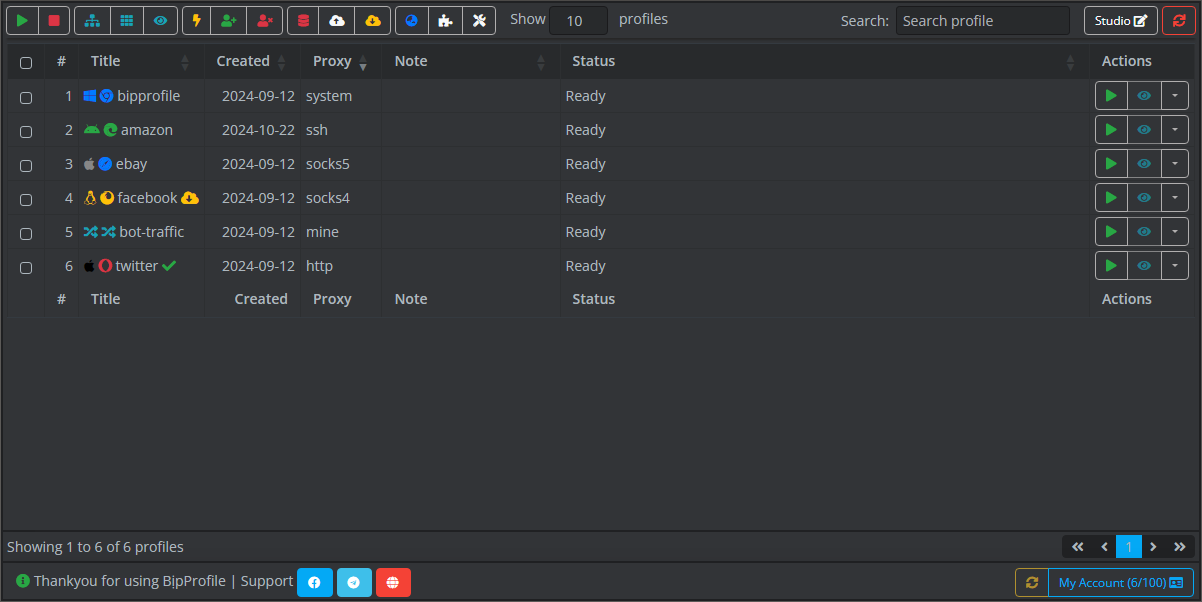Click the eye button in twitter row
1202x602 pixels.
[1144, 266]
